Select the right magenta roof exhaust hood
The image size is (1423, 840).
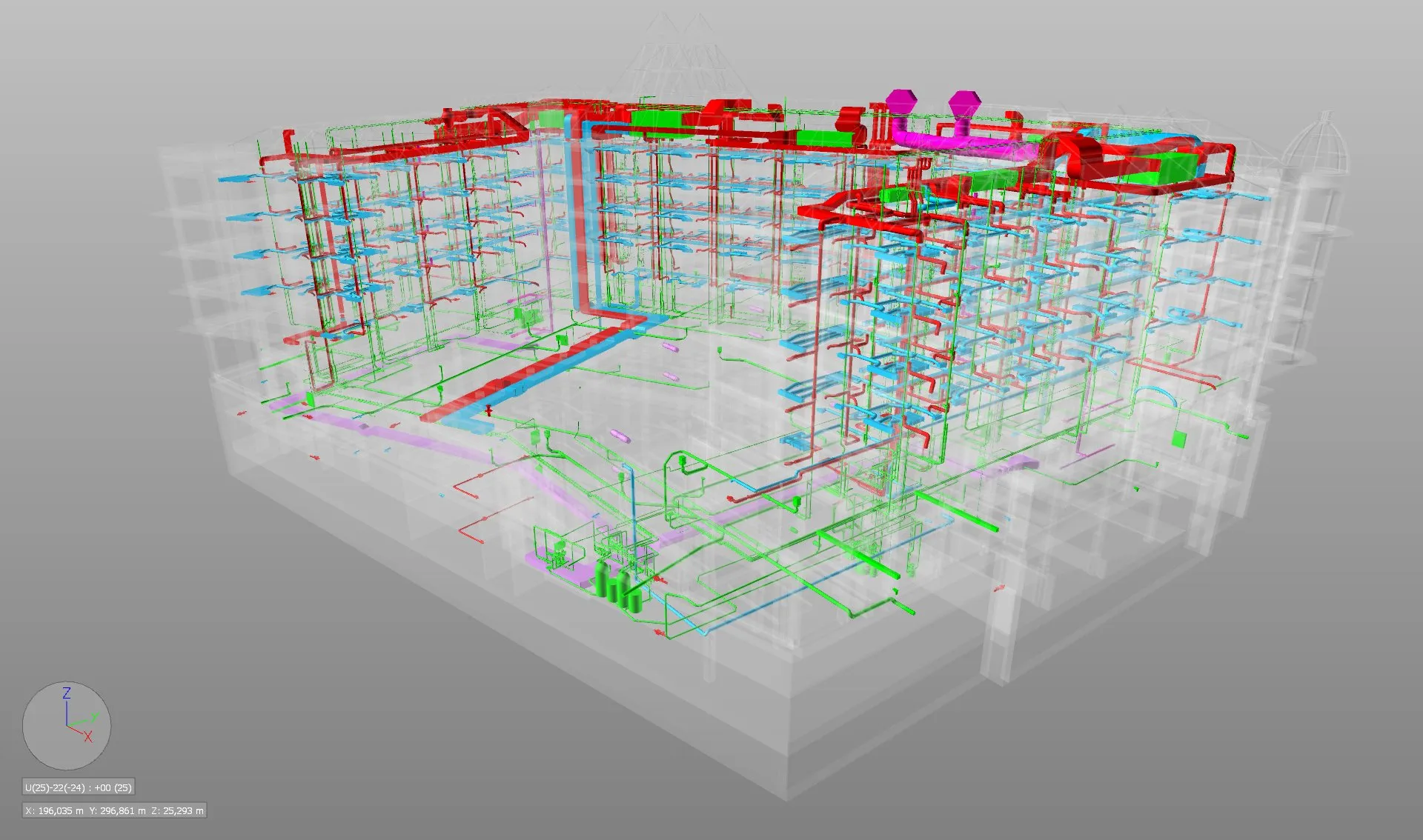pos(963,102)
